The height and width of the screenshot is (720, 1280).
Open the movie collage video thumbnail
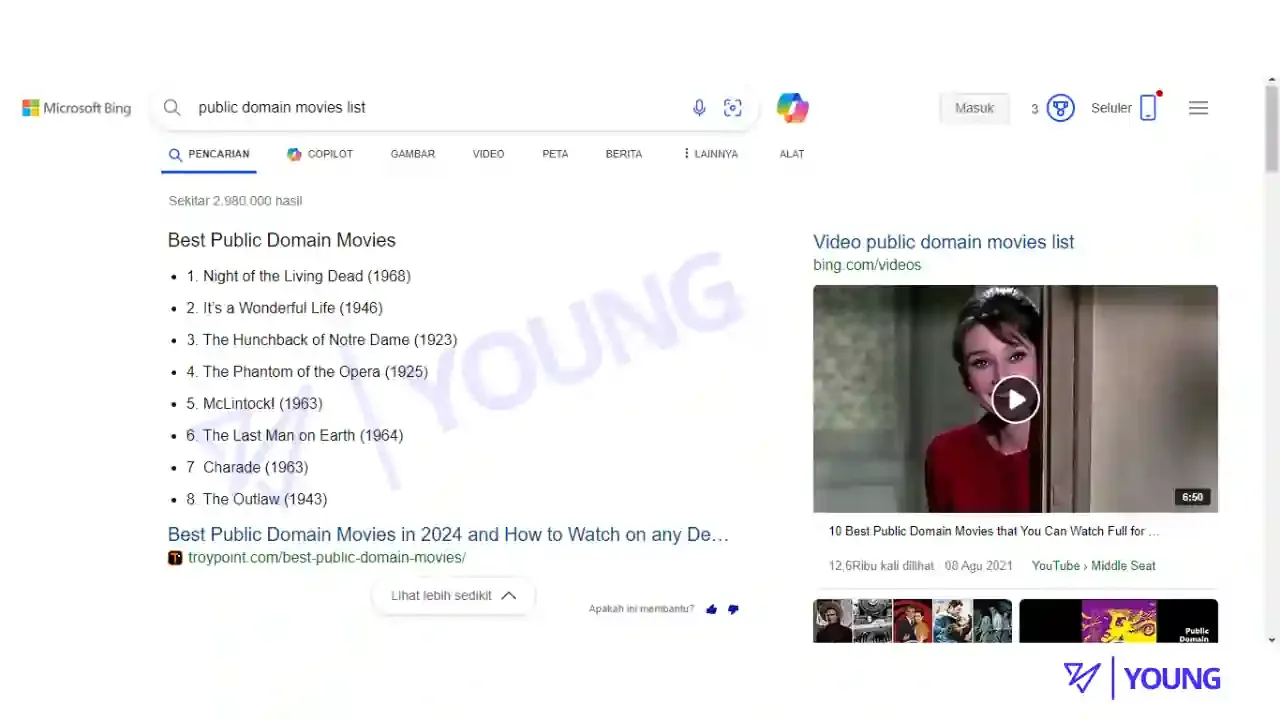click(x=912, y=620)
